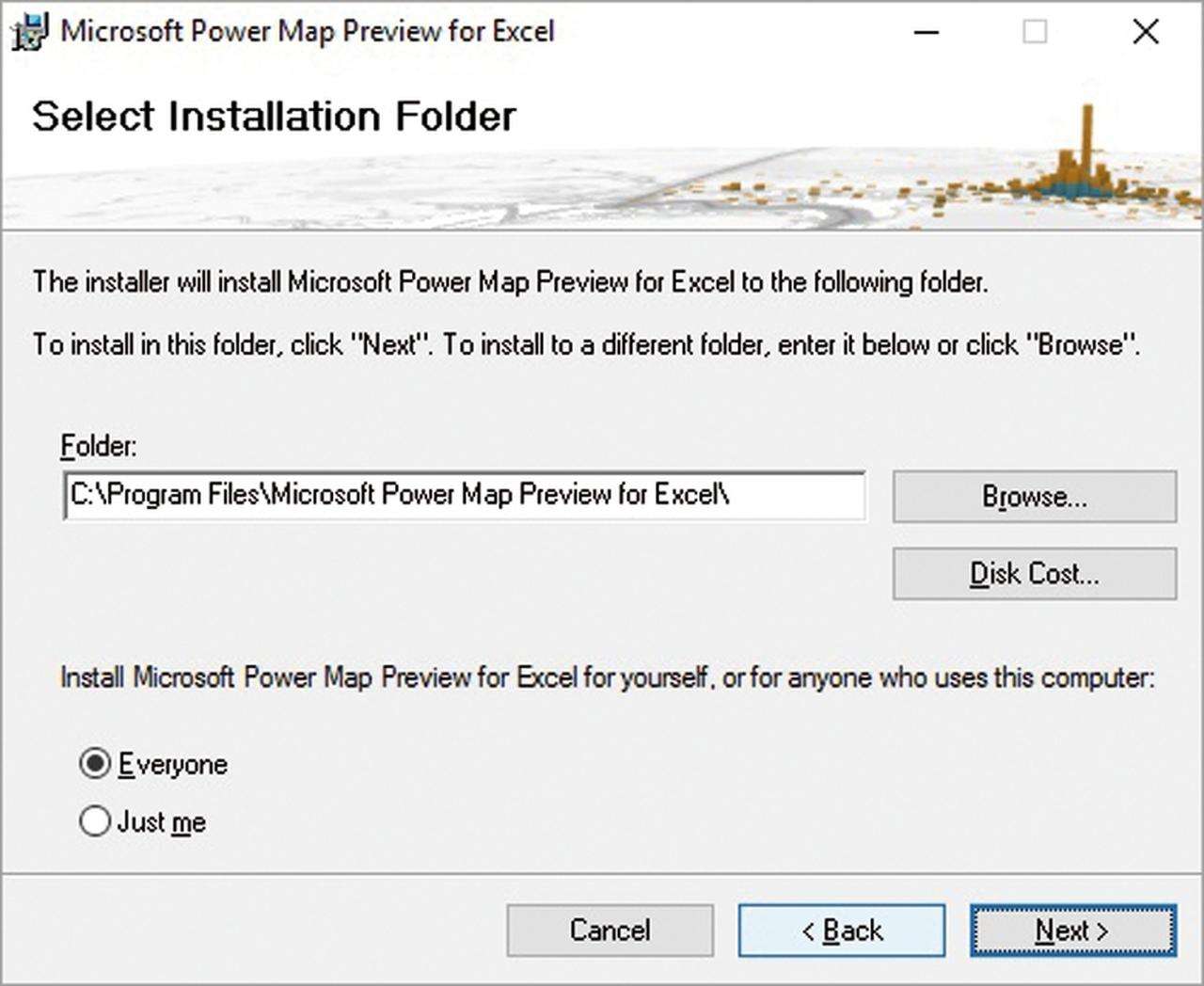Close the installer window
Image resolution: width=1204 pixels, height=986 pixels.
point(1146,32)
